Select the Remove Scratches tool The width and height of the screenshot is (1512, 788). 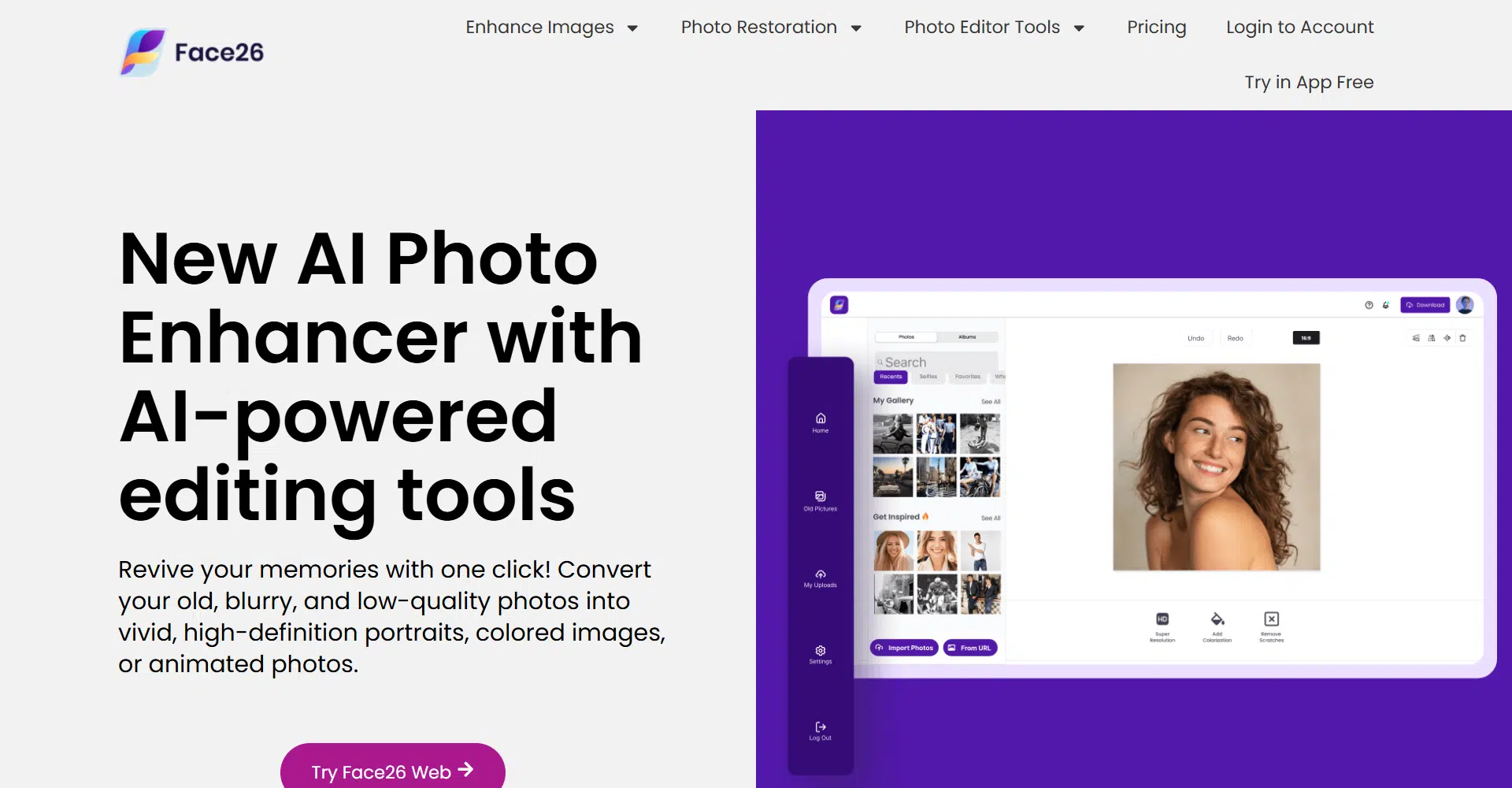tap(1272, 627)
